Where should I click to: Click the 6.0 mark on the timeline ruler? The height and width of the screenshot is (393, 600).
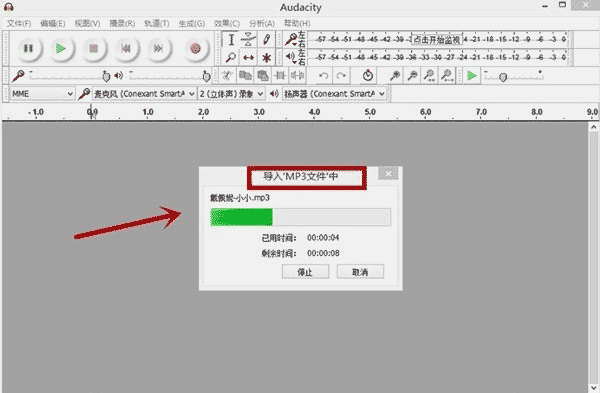(426, 112)
